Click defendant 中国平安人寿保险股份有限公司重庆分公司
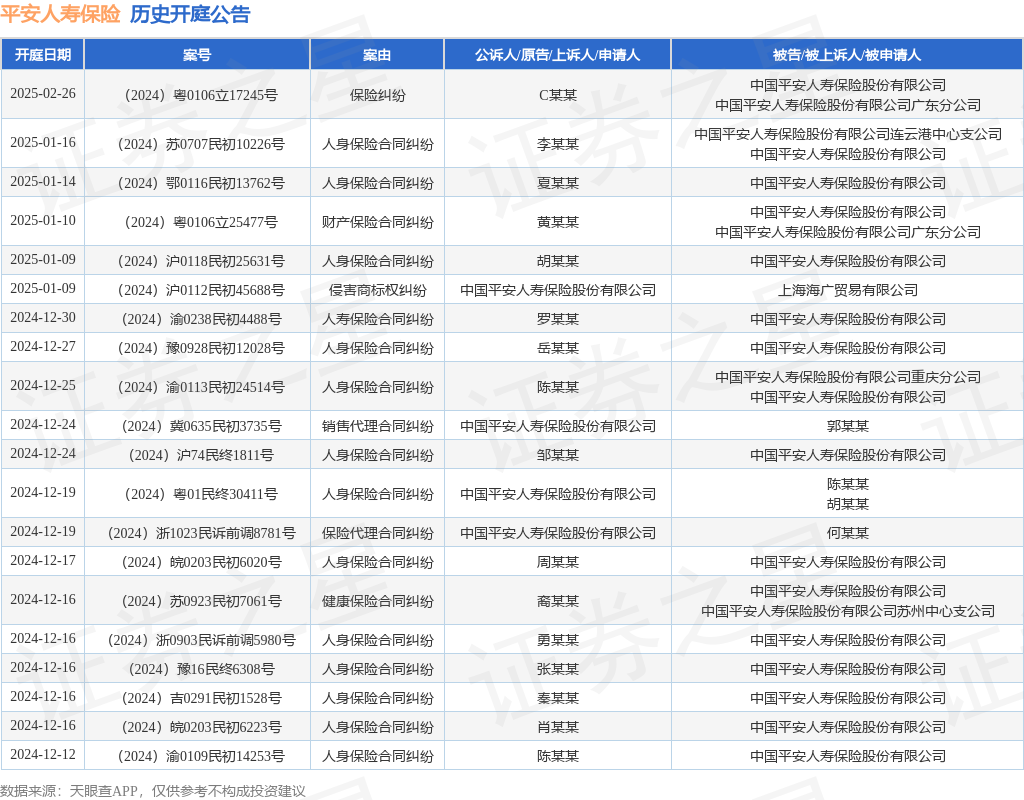The image size is (1024, 800). (x=848, y=377)
